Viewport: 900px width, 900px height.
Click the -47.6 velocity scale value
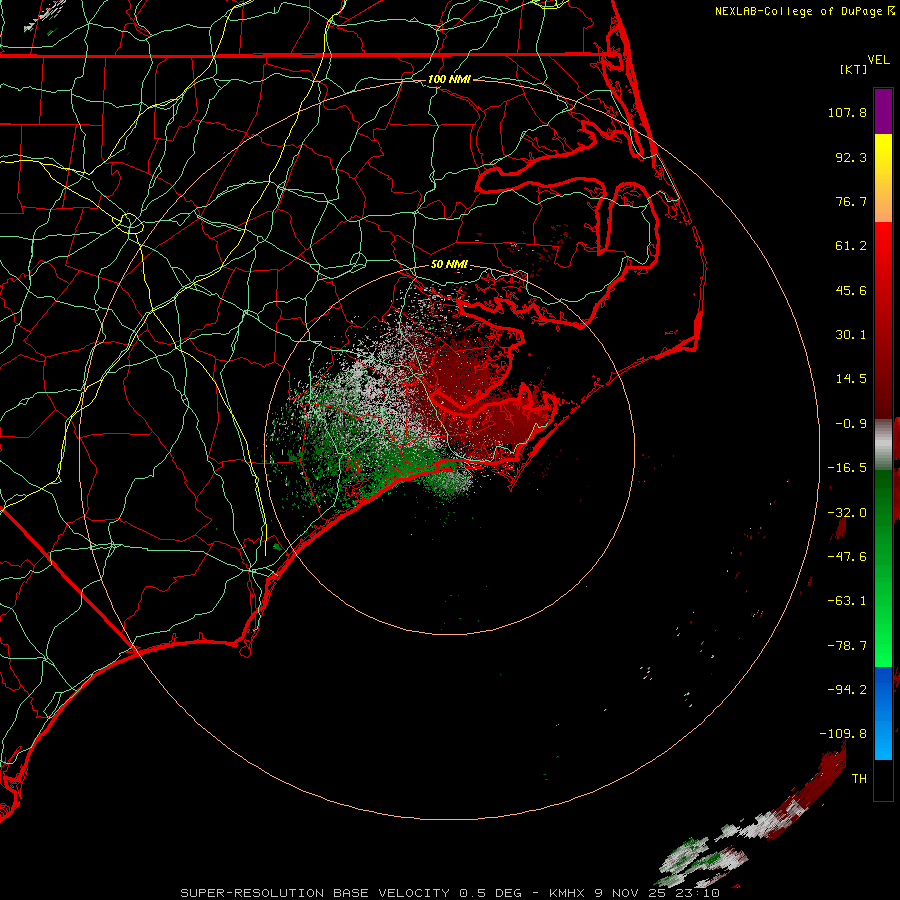click(847, 557)
